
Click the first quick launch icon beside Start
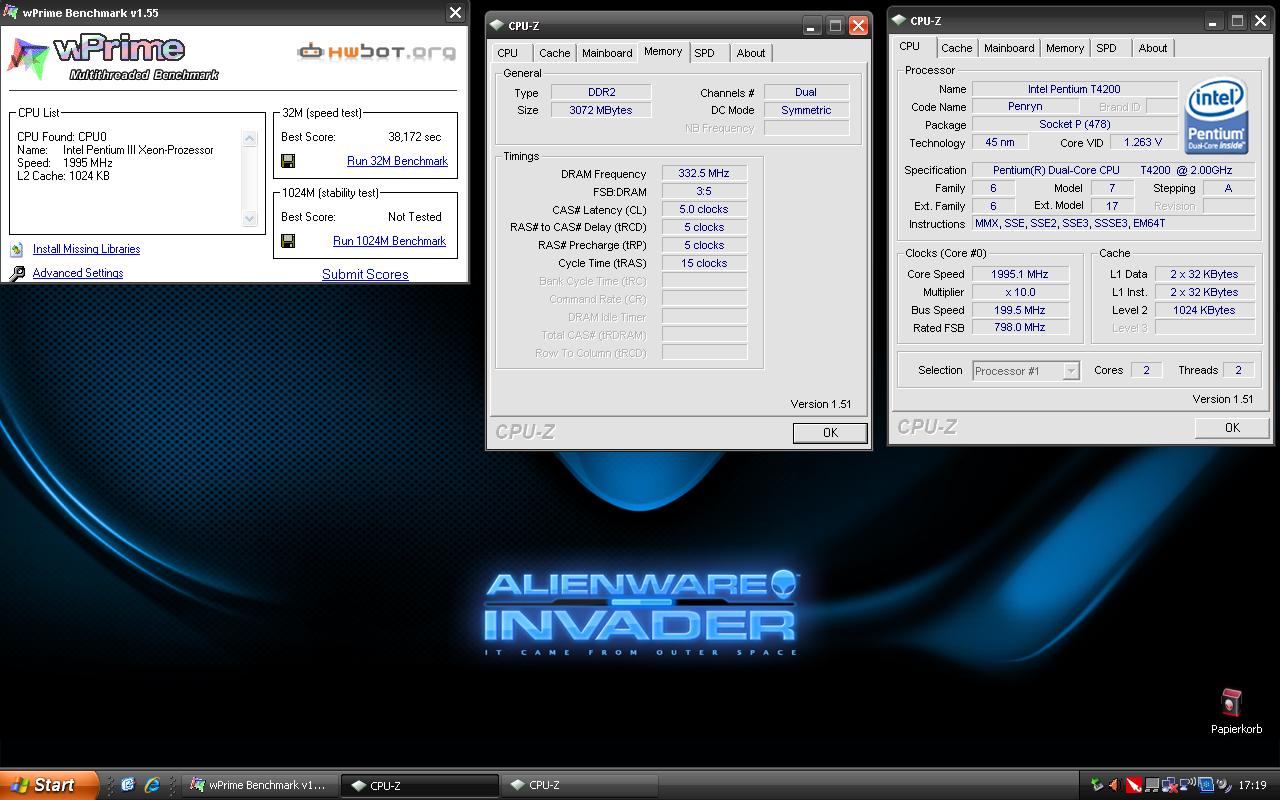coord(128,785)
